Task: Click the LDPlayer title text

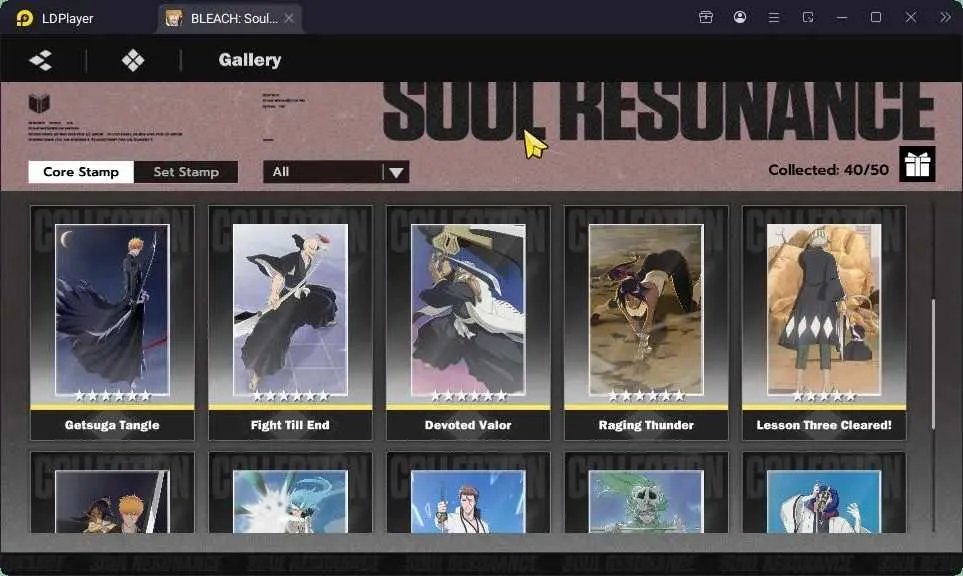Action: [68, 18]
